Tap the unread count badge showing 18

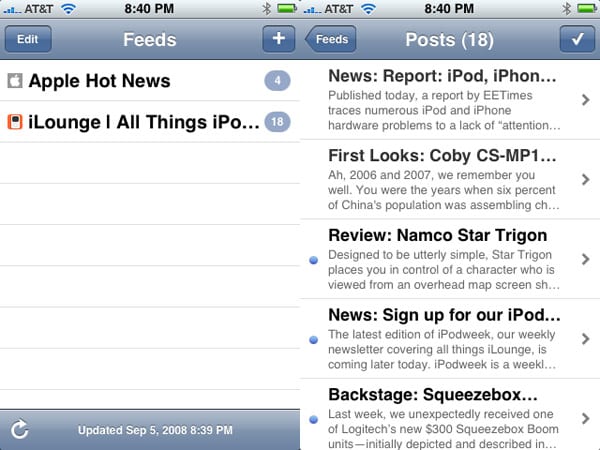(276, 122)
